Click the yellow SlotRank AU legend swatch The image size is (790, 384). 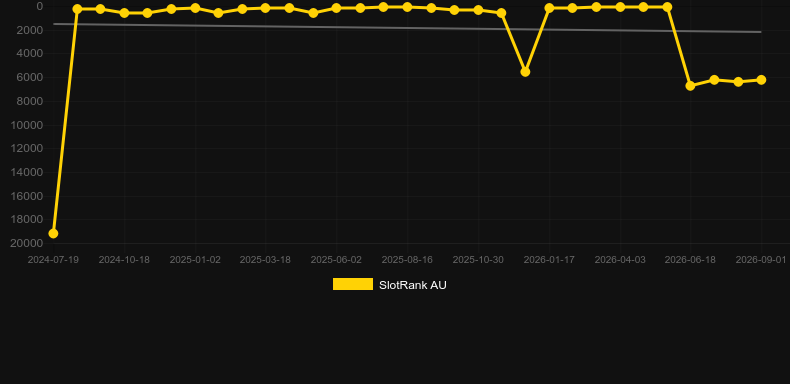353,284
